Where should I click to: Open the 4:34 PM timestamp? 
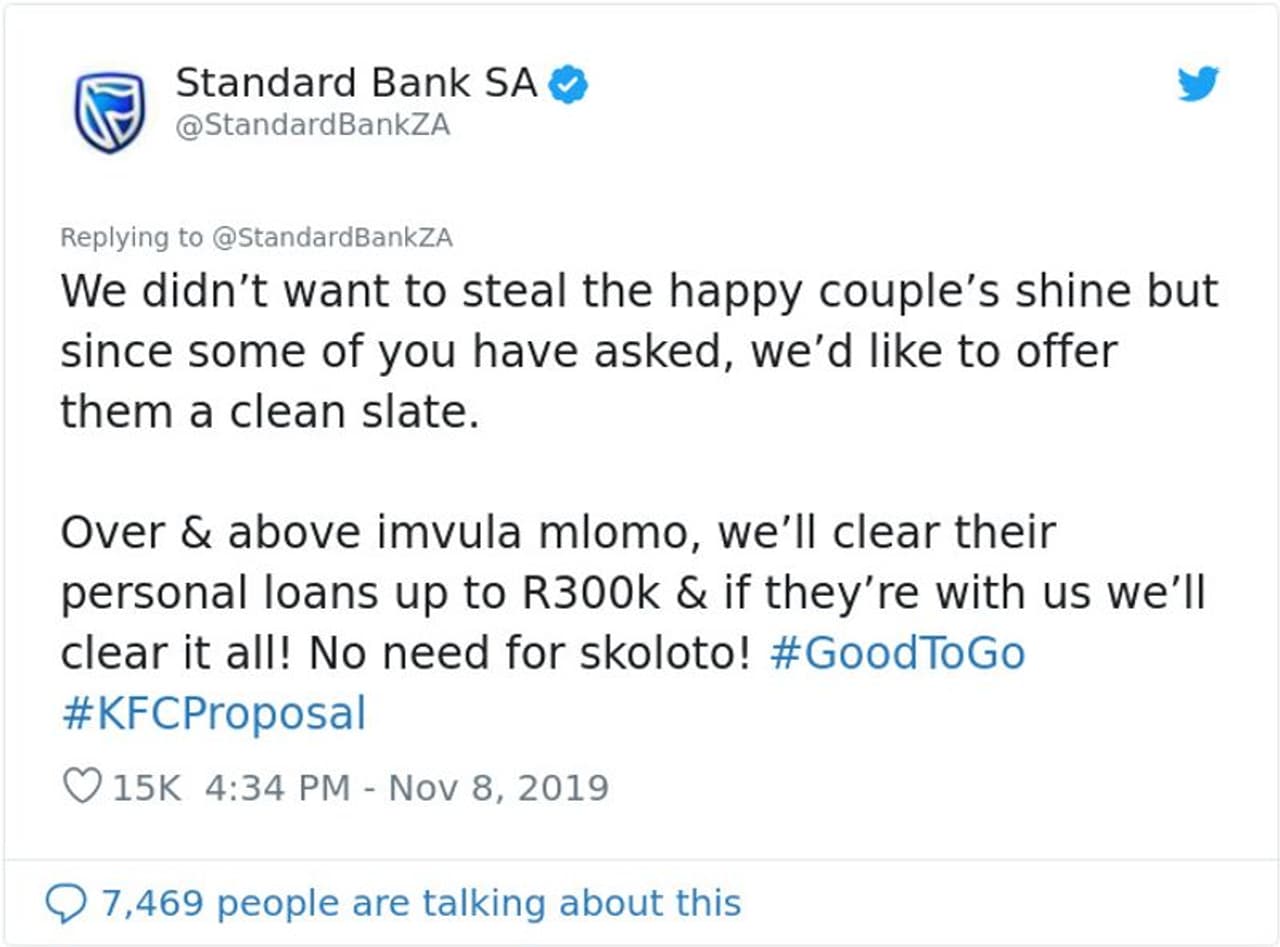point(277,788)
